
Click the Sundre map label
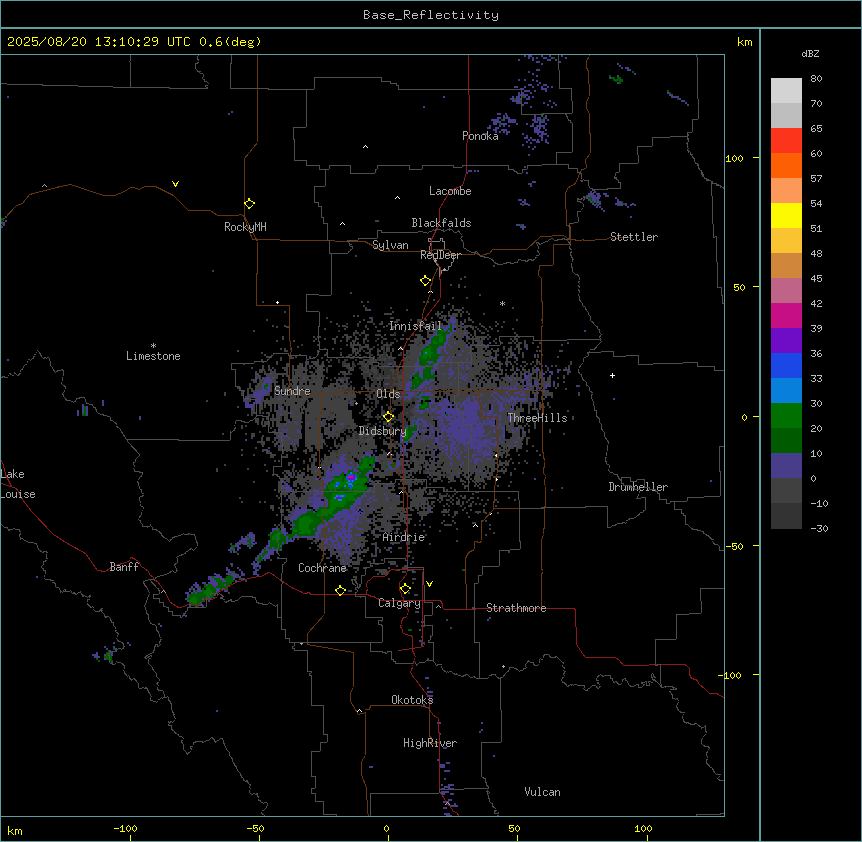[292, 391]
